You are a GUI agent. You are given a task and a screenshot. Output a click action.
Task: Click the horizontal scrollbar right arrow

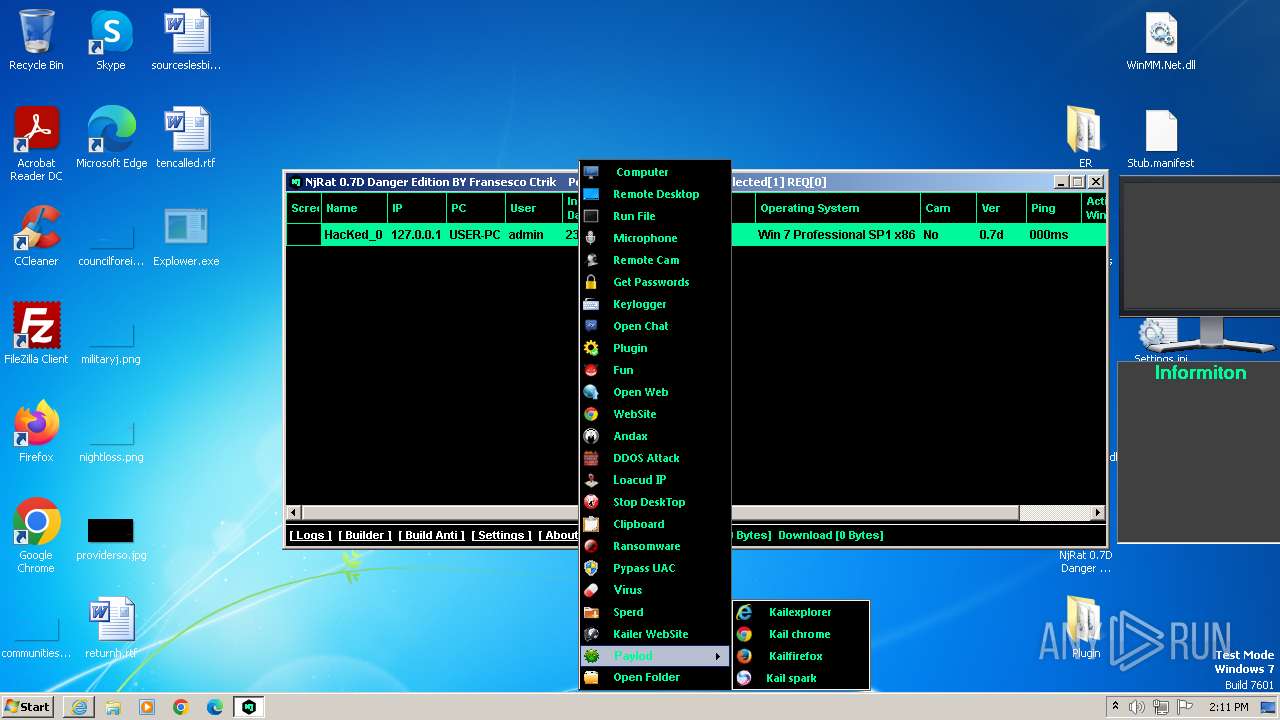tap(1097, 512)
